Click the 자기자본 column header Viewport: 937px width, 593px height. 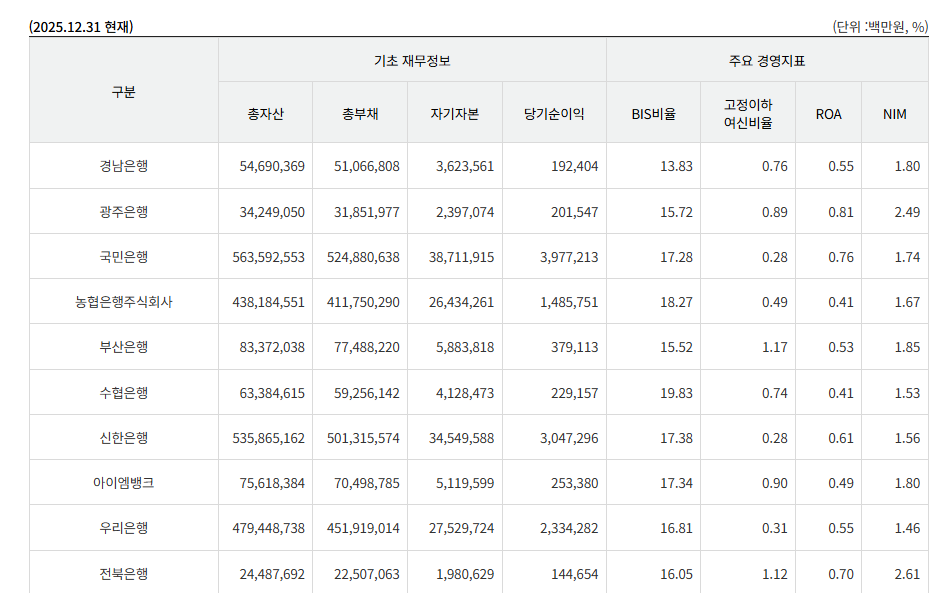(455, 114)
